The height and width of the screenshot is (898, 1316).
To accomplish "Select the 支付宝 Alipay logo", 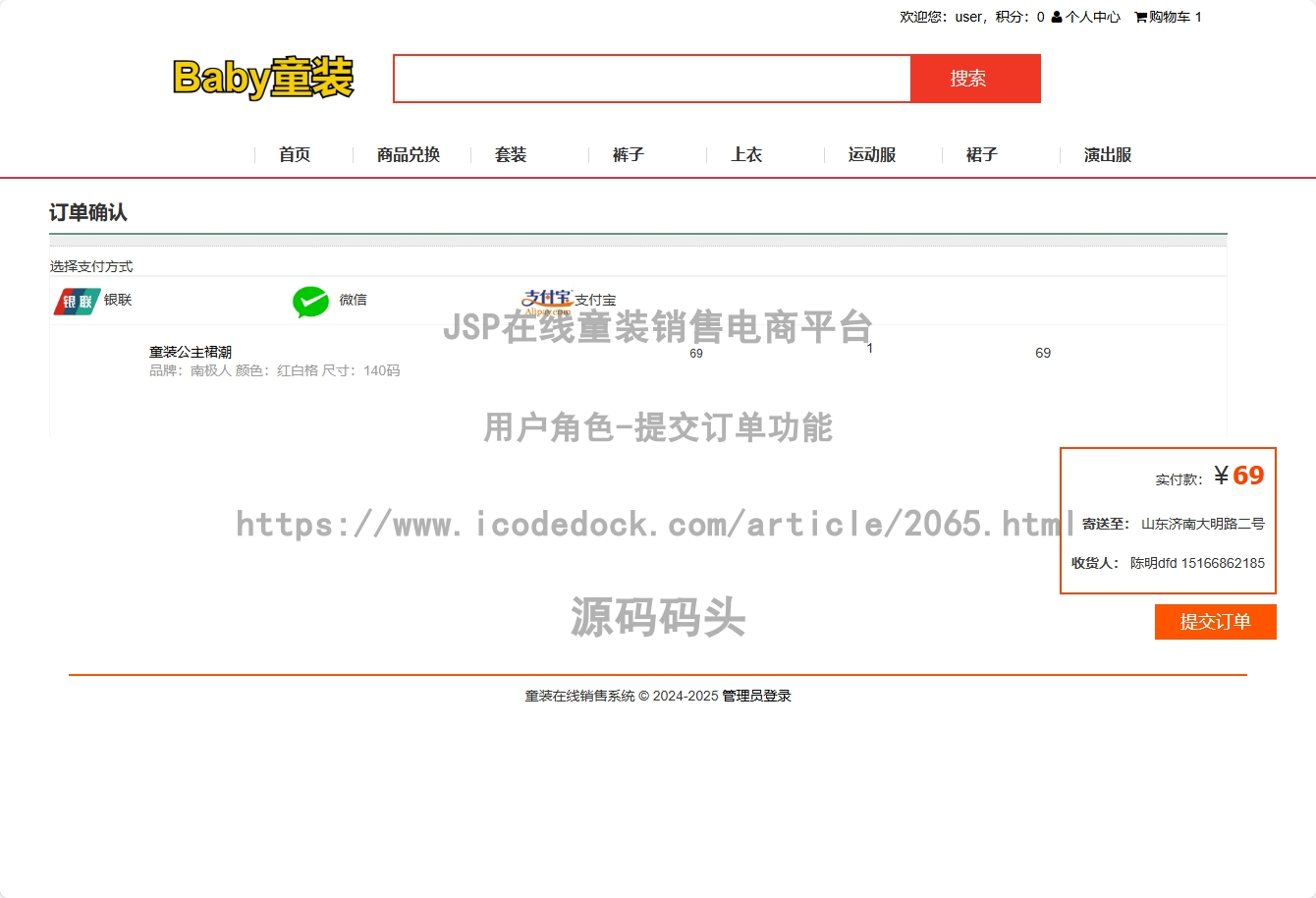I will tap(546, 301).
